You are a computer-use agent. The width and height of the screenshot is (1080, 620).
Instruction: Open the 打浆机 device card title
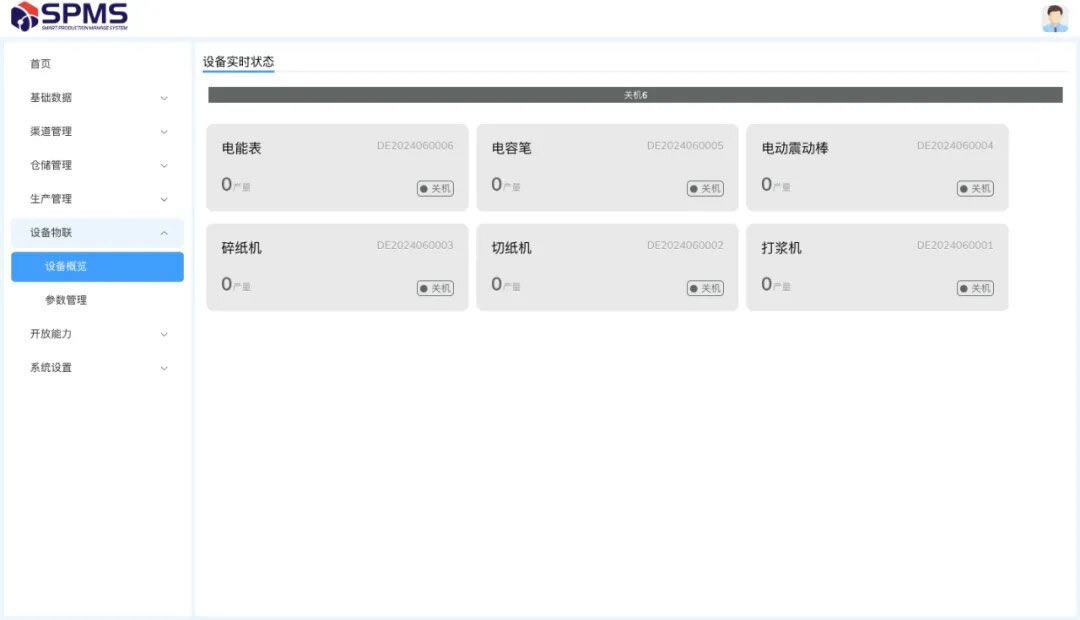[781, 248]
